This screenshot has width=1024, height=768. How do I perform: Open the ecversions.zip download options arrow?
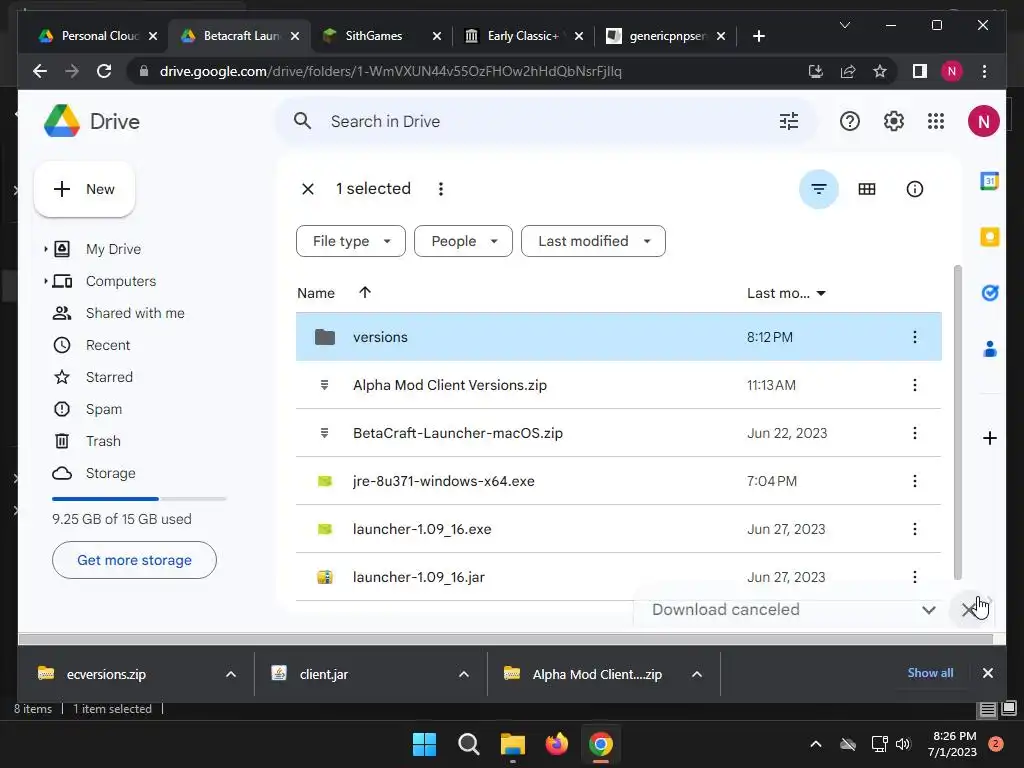[x=231, y=674]
